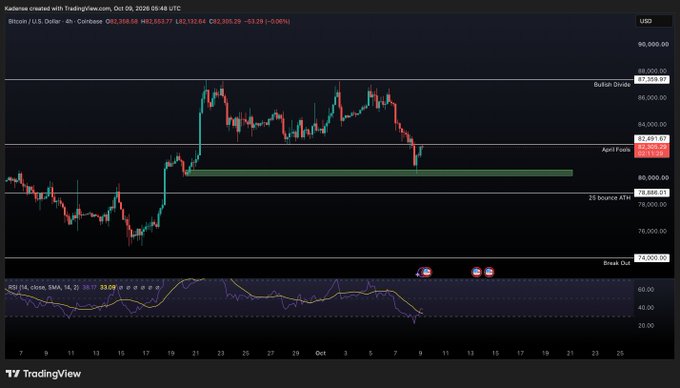Open the economic event flag near Oct 9

pos(427,272)
